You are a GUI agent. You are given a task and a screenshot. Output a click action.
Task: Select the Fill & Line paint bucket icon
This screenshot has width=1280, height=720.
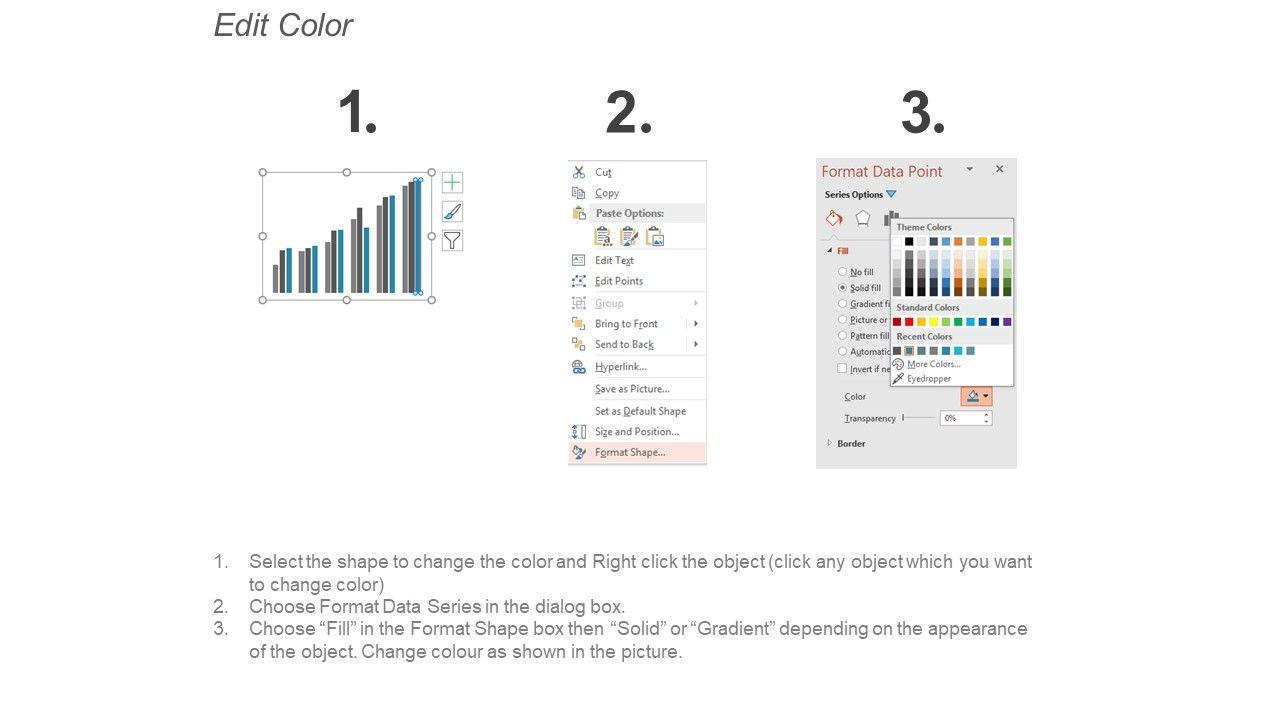pos(834,219)
